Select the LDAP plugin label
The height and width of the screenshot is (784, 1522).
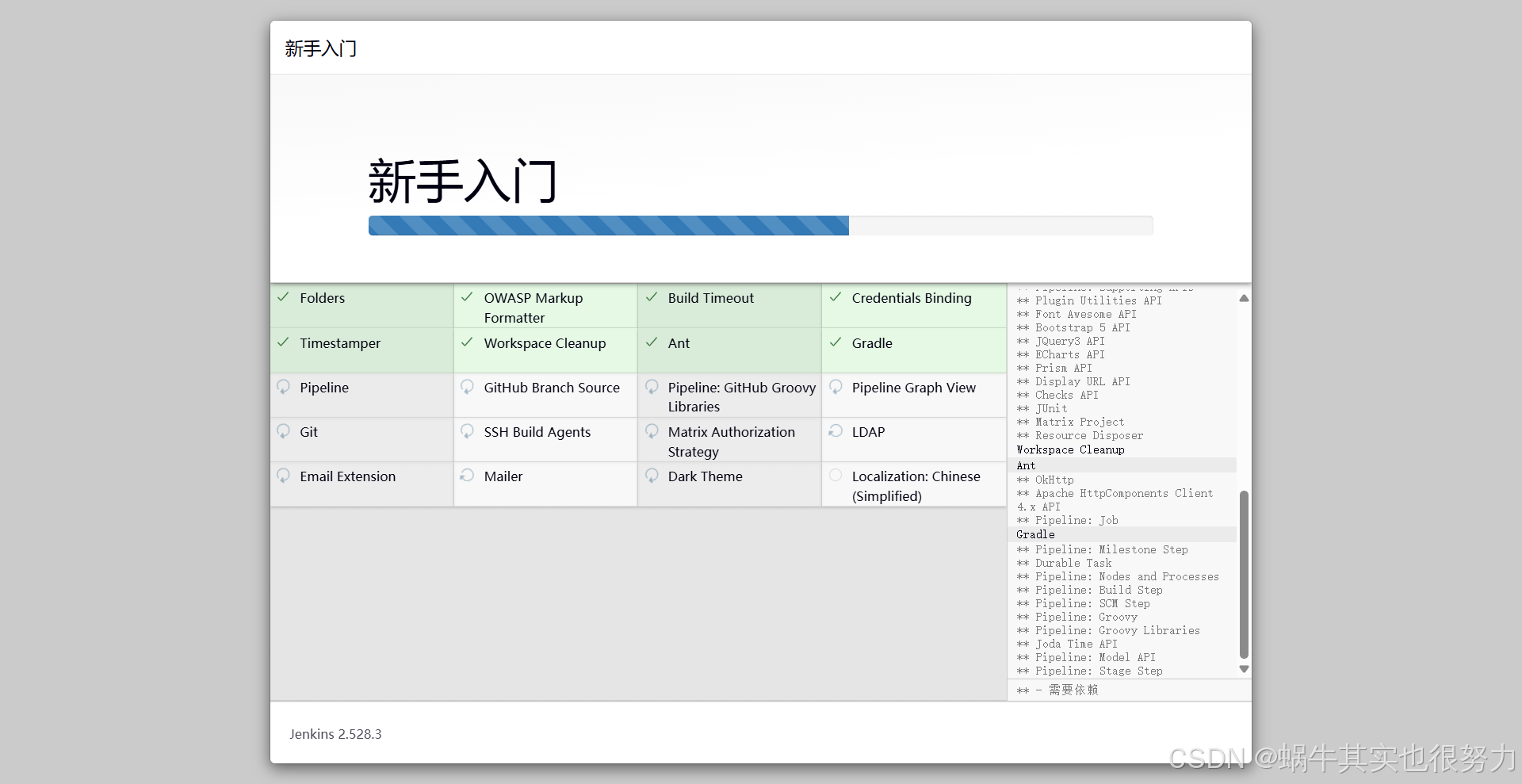pos(868,432)
